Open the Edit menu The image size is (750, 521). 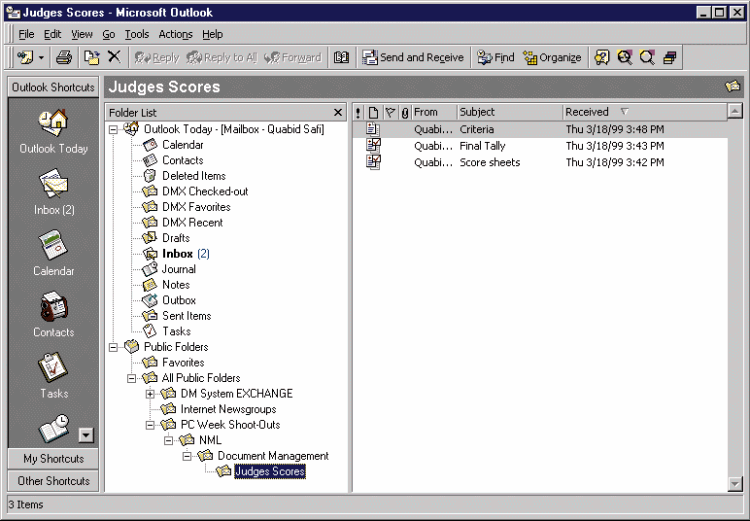point(52,34)
